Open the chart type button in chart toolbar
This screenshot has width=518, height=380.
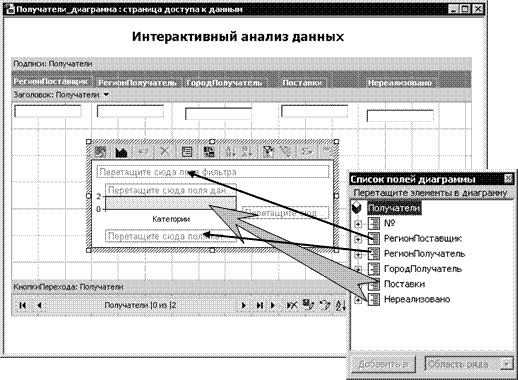pos(121,152)
